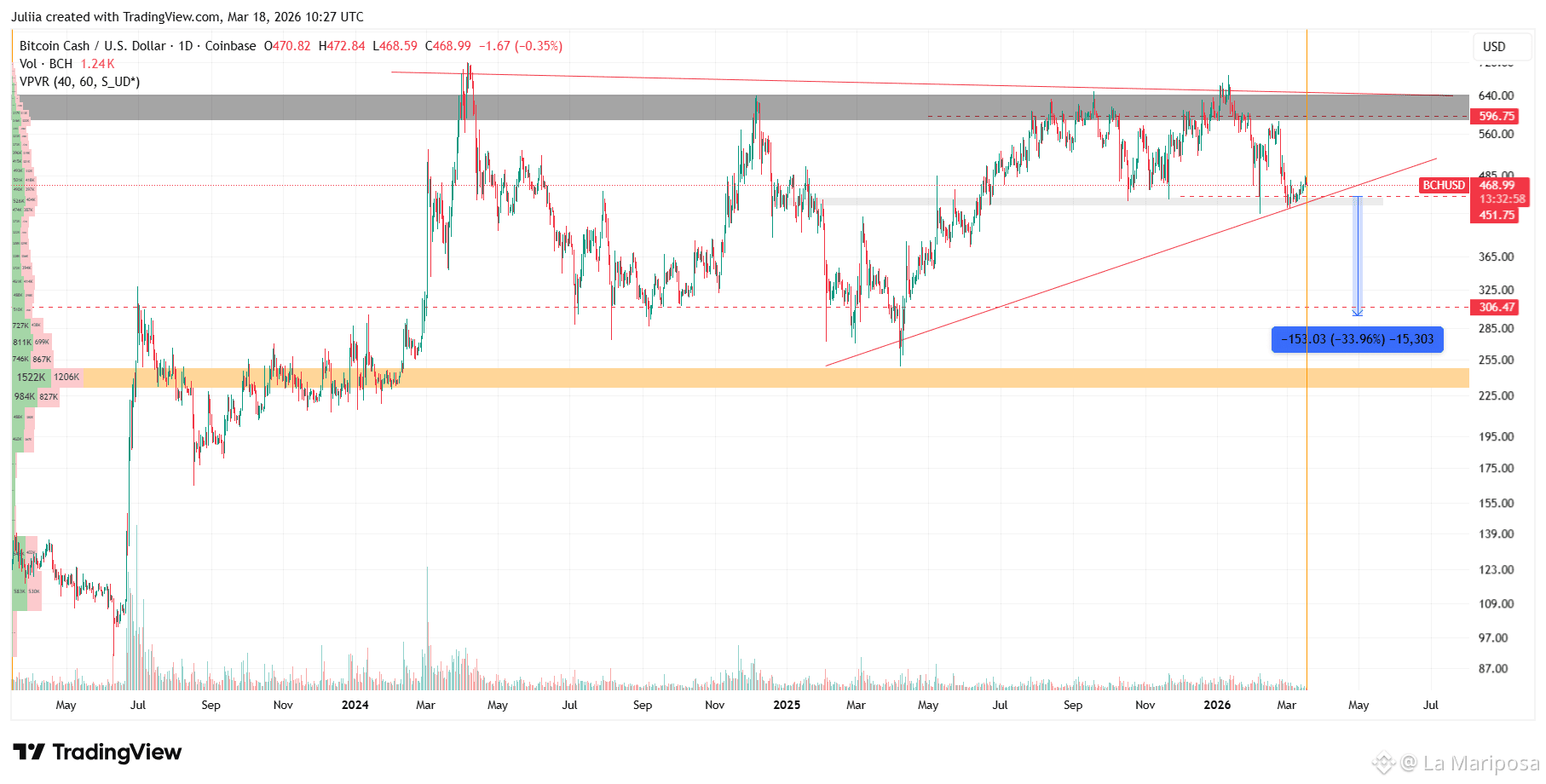
Task: Click the 139.00 price axis label
Action: 1497,533
